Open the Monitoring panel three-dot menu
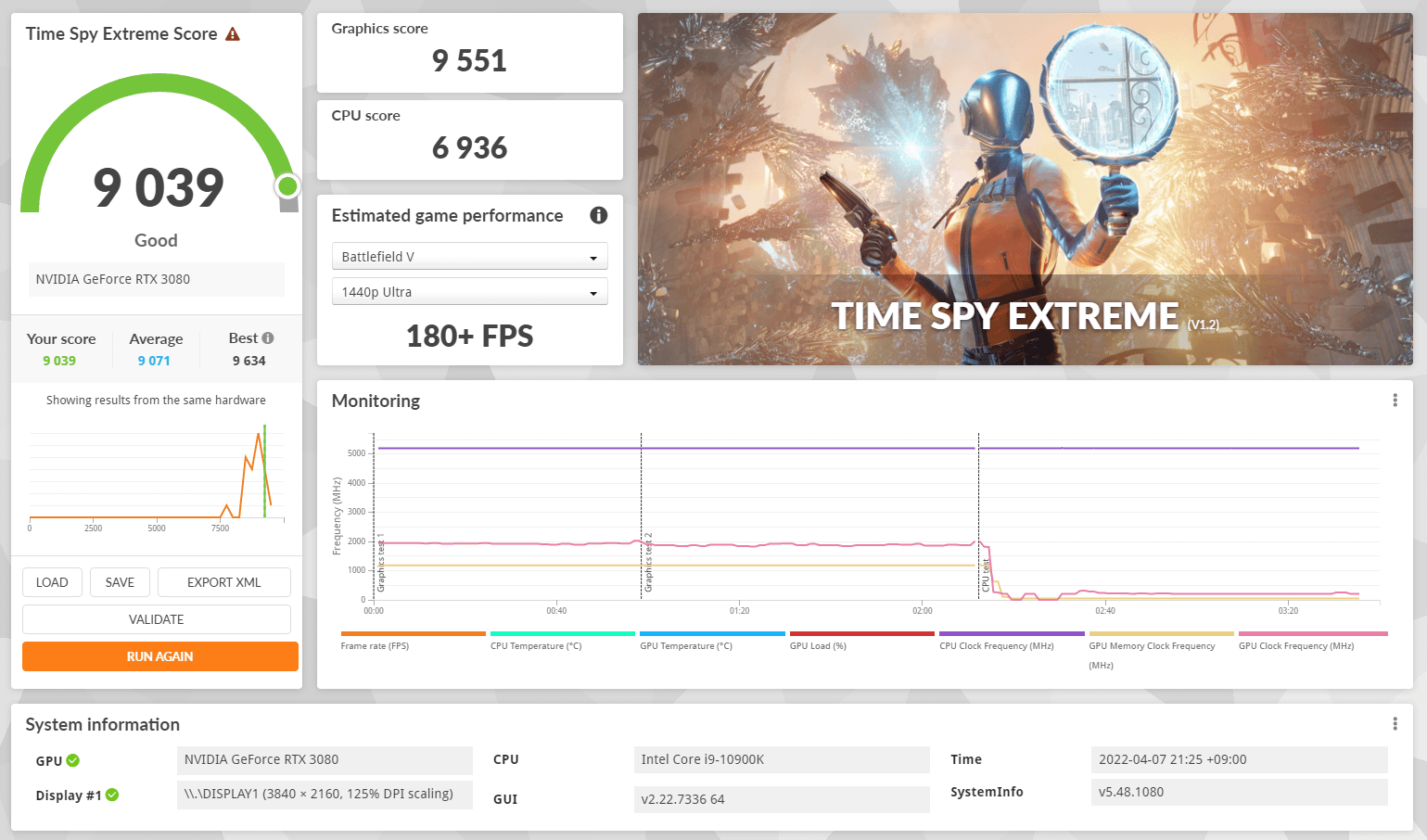 click(1395, 401)
